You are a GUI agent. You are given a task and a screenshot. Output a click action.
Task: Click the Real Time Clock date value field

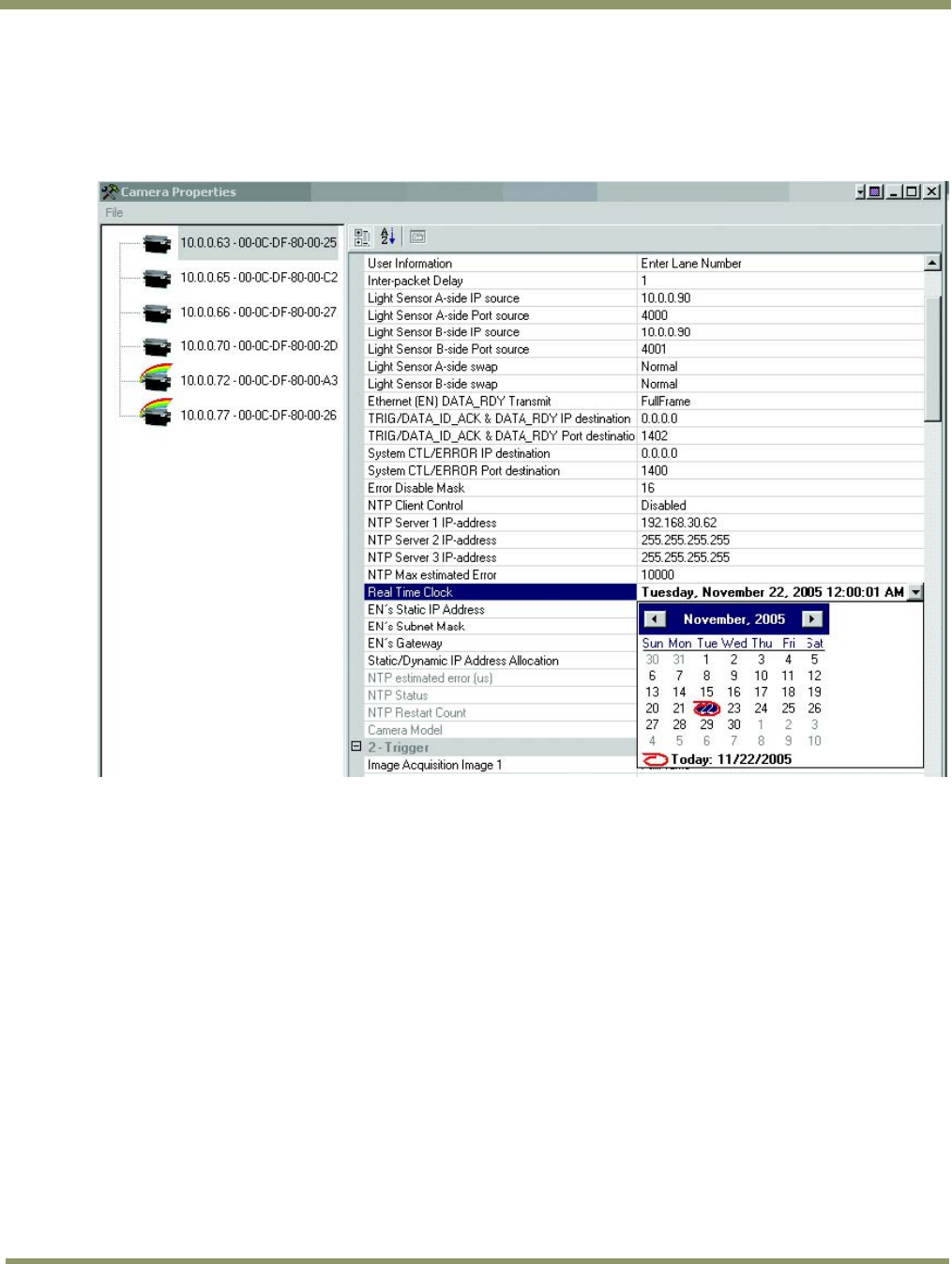click(773, 592)
